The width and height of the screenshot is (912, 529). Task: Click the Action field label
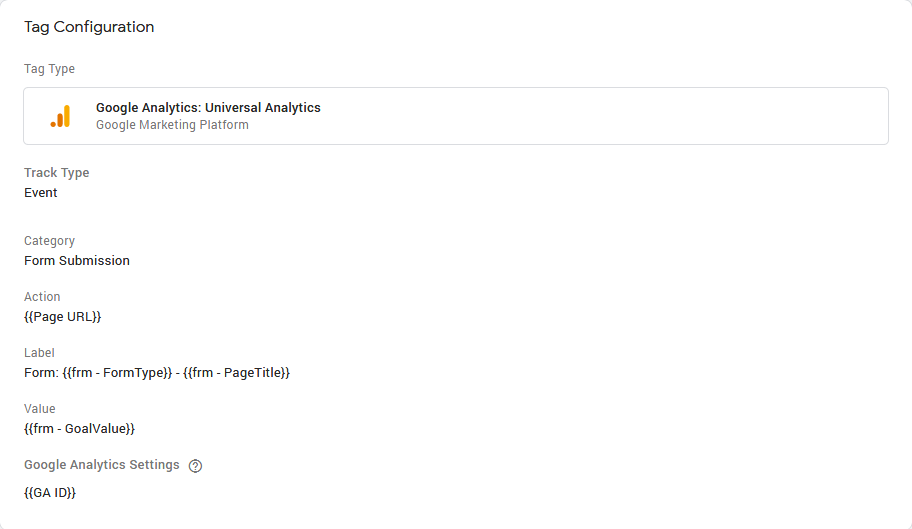(42, 297)
